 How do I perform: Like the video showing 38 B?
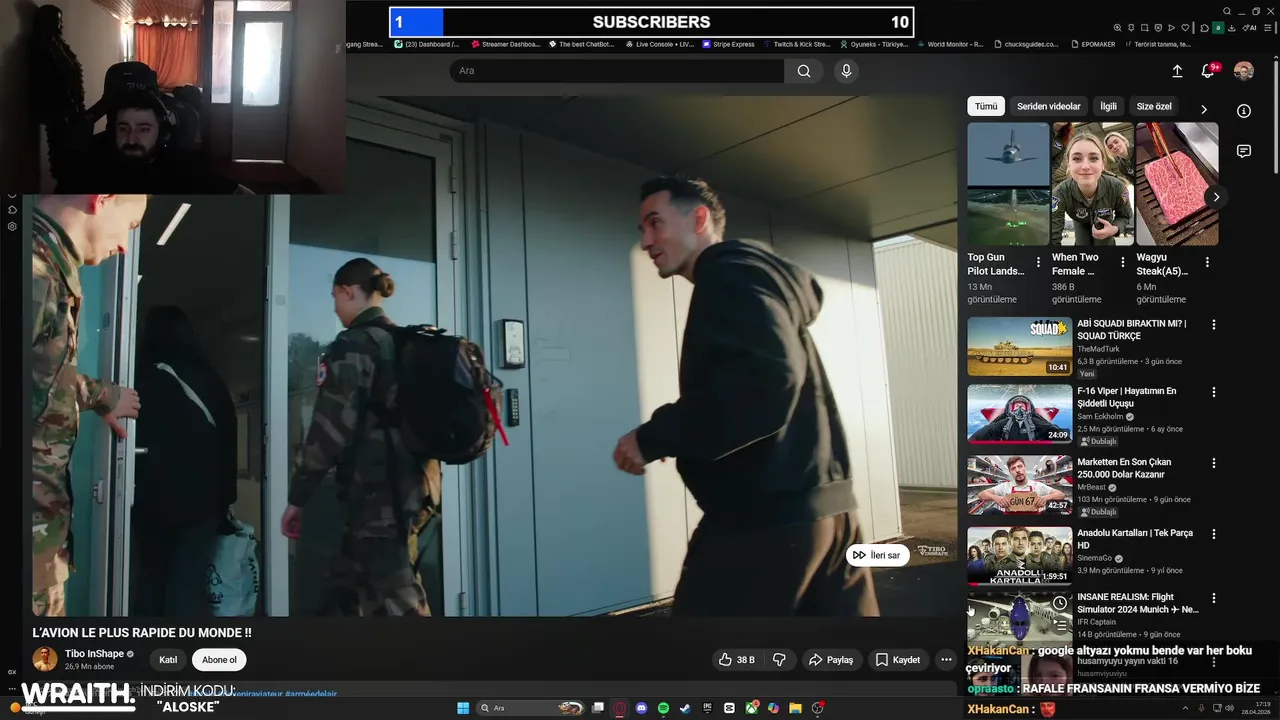[737, 660]
